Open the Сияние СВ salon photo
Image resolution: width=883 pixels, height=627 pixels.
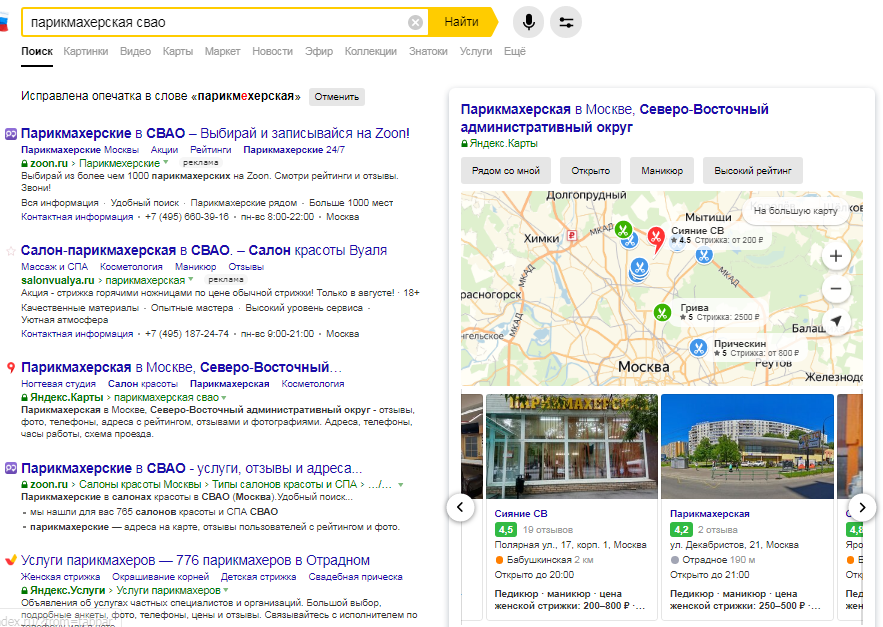tap(571, 444)
